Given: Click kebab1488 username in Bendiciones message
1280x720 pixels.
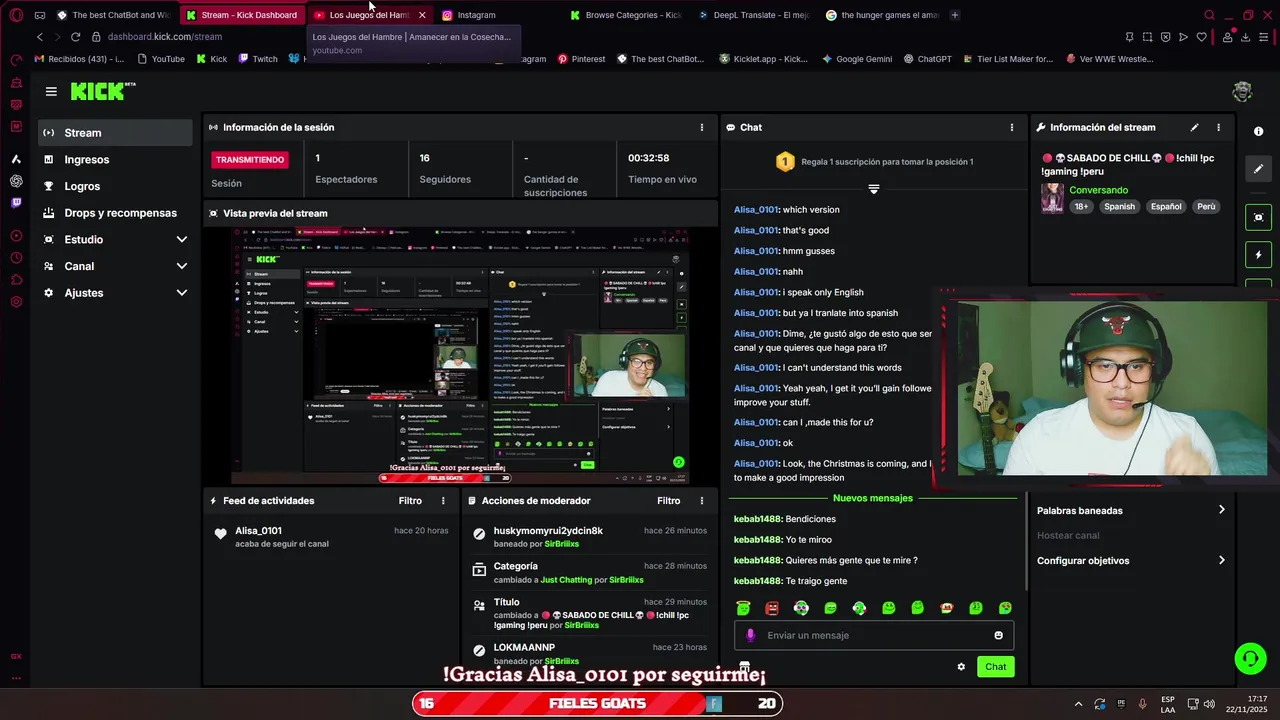Looking at the screenshot, I should tap(757, 519).
